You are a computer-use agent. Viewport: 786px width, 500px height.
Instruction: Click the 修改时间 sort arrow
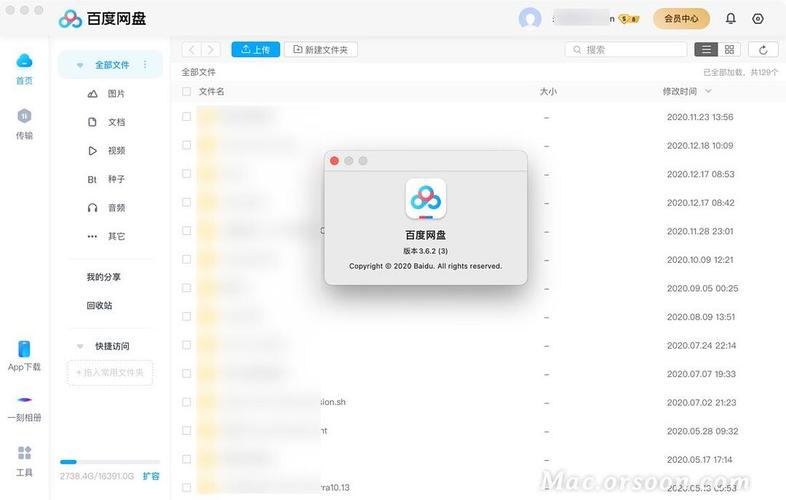point(708,91)
